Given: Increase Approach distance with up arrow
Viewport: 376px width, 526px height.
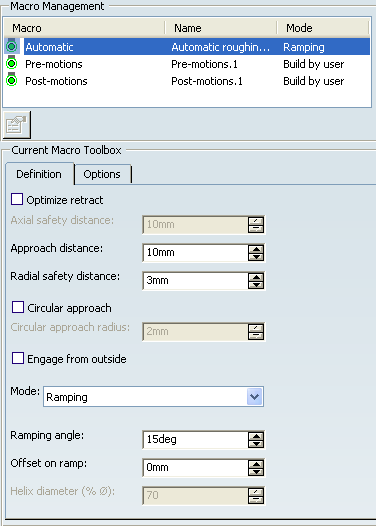Looking at the screenshot, I should [256, 249].
